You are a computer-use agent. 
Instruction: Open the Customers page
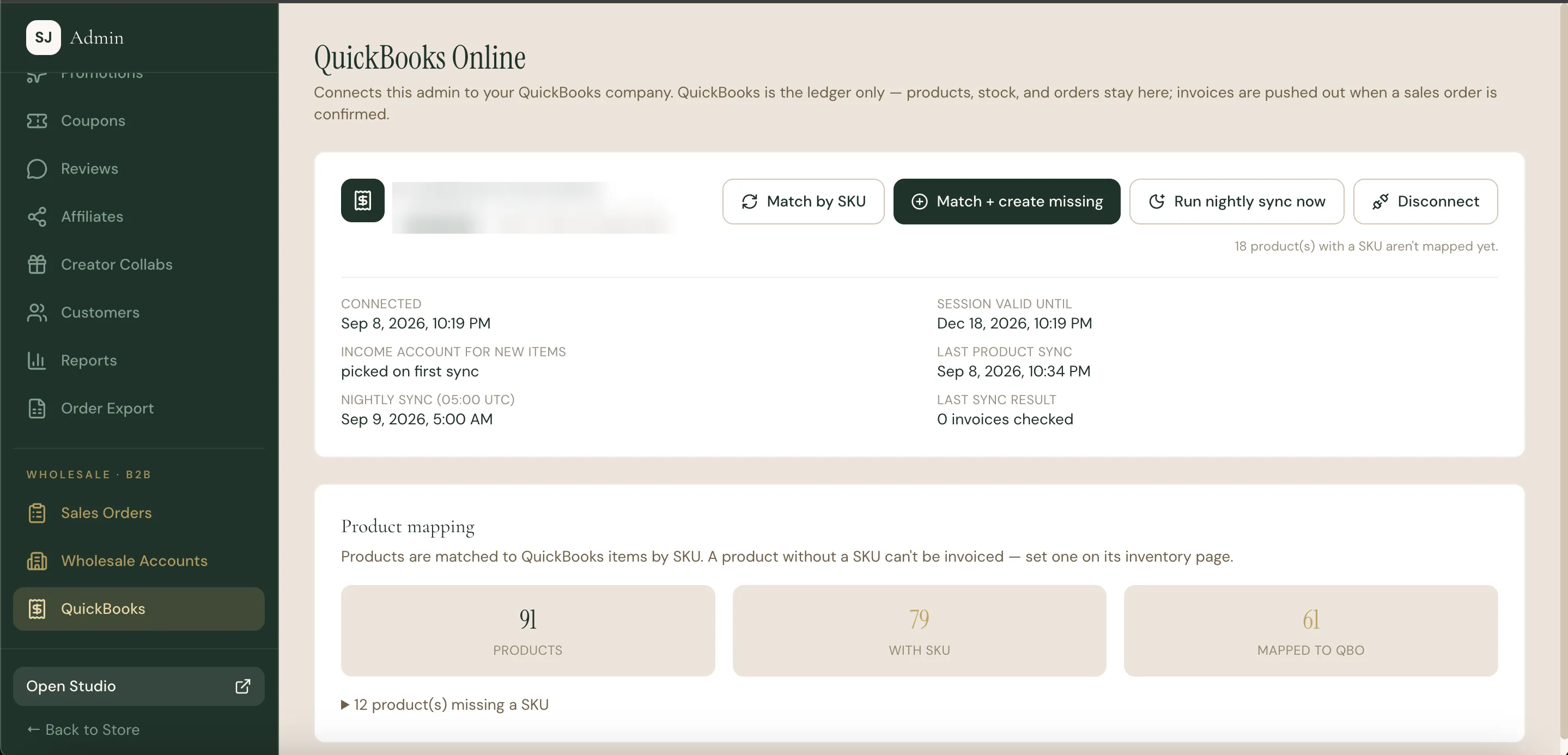pos(139,312)
